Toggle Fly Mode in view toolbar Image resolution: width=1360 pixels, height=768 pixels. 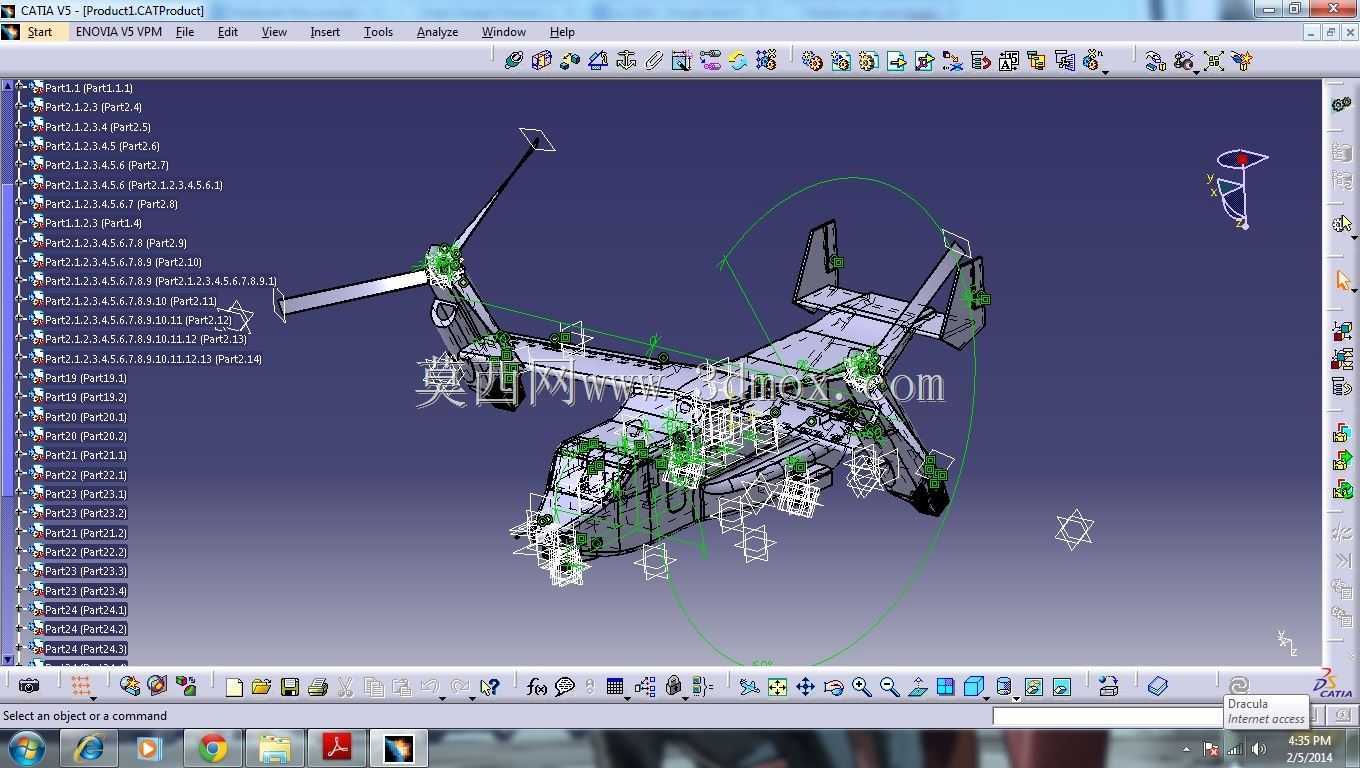749,687
